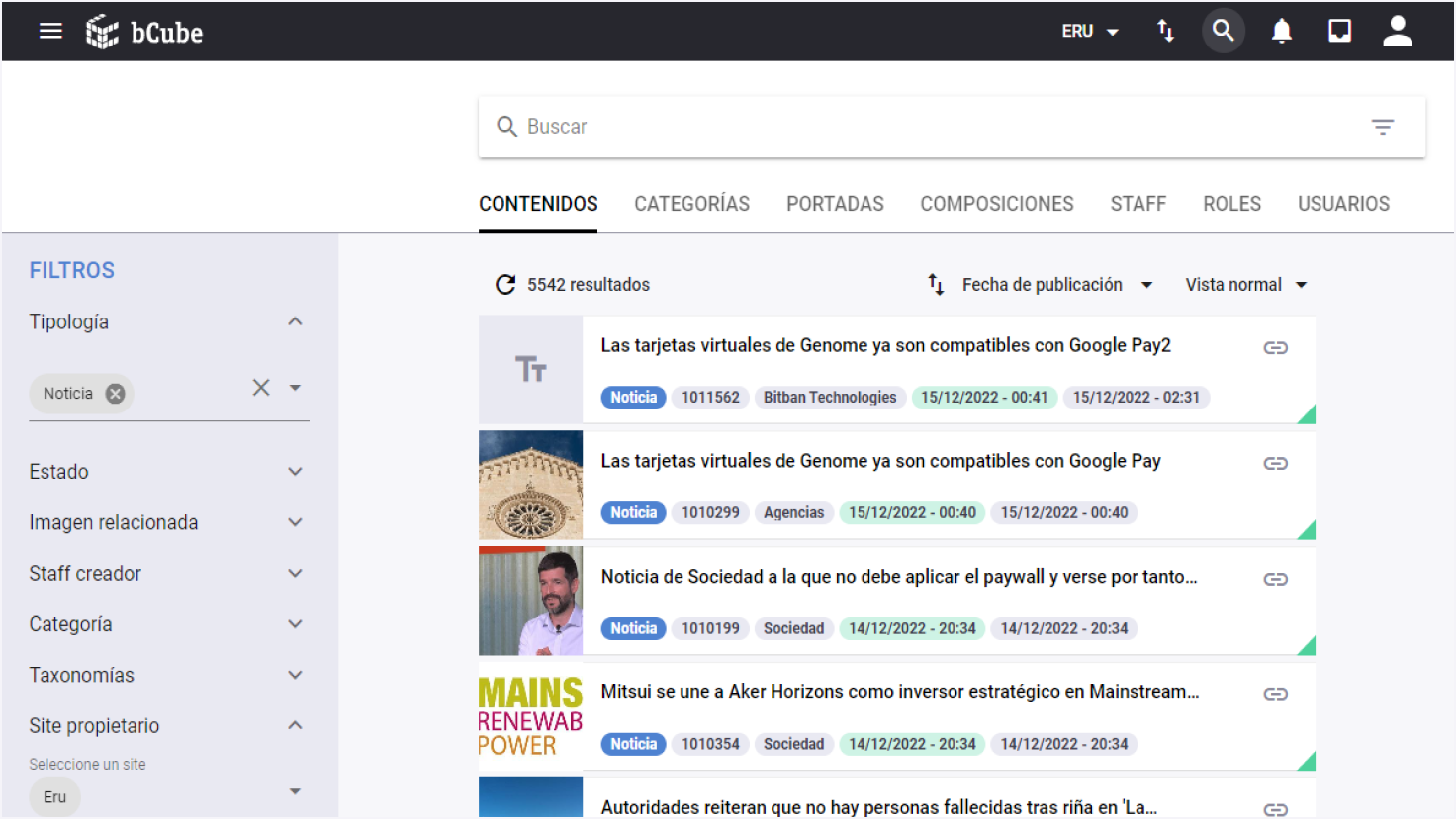Image resolution: width=1456 pixels, height=819 pixels.
Task: Open the Tipología options dropdown arrow
Action: coord(295,388)
